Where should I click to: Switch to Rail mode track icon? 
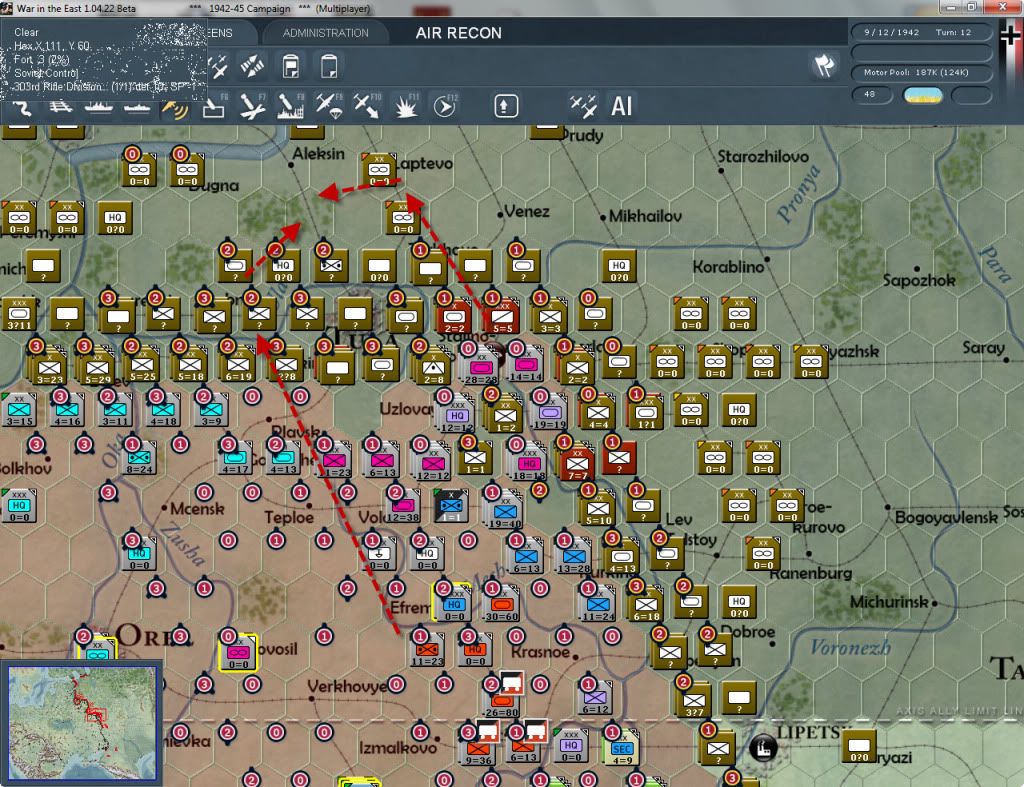click(x=60, y=106)
